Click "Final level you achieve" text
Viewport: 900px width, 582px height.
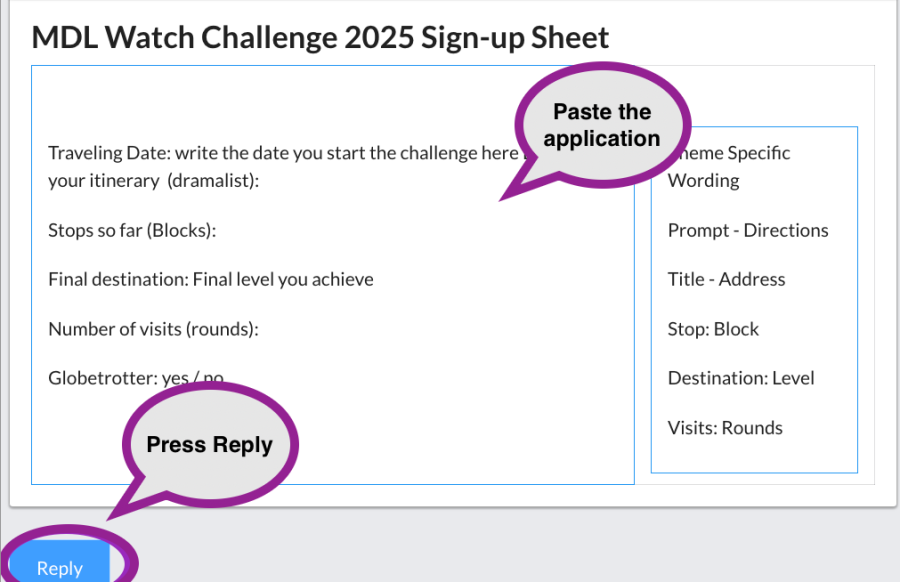click(x=283, y=279)
